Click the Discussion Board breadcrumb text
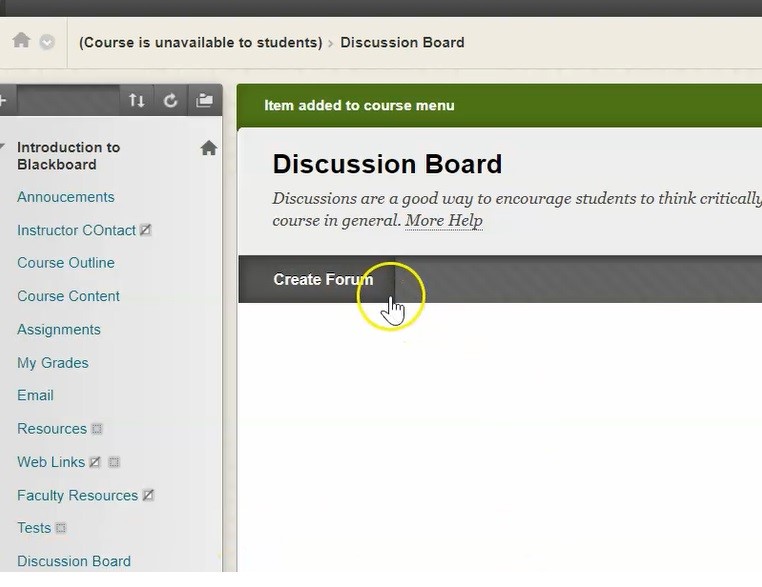The height and width of the screenshot is (587, 762). pyautogui.click(x=402, y=42)
